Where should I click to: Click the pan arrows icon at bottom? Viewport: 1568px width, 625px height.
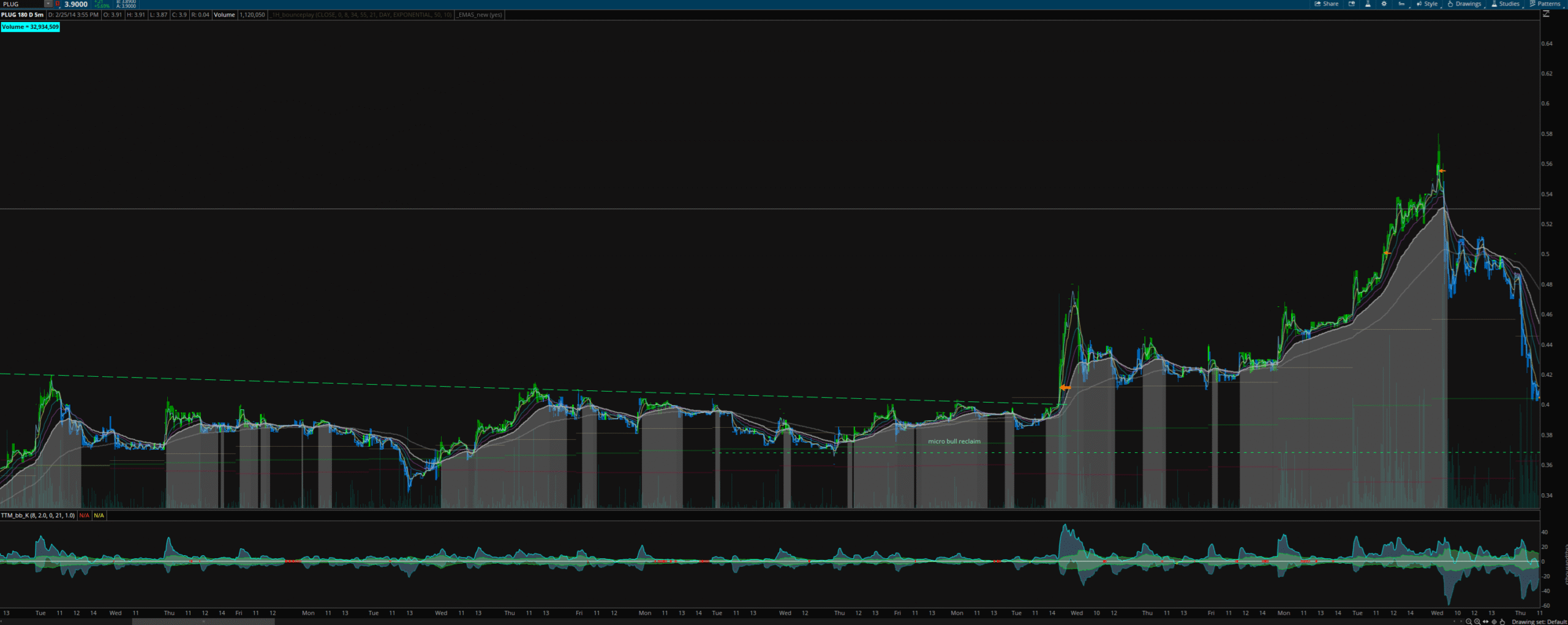pyautogui.click(x=1485, y=621)
